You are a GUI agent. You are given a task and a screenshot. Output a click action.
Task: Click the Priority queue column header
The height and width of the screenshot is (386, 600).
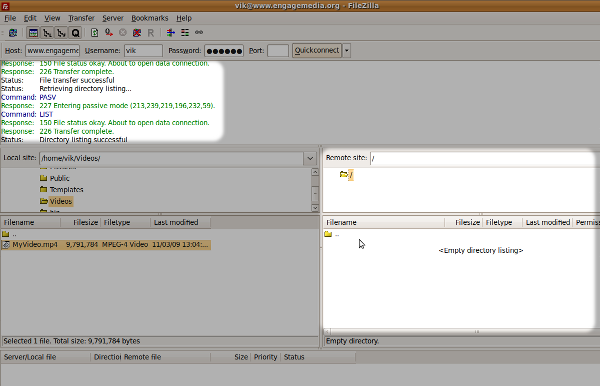coord(266,357)
